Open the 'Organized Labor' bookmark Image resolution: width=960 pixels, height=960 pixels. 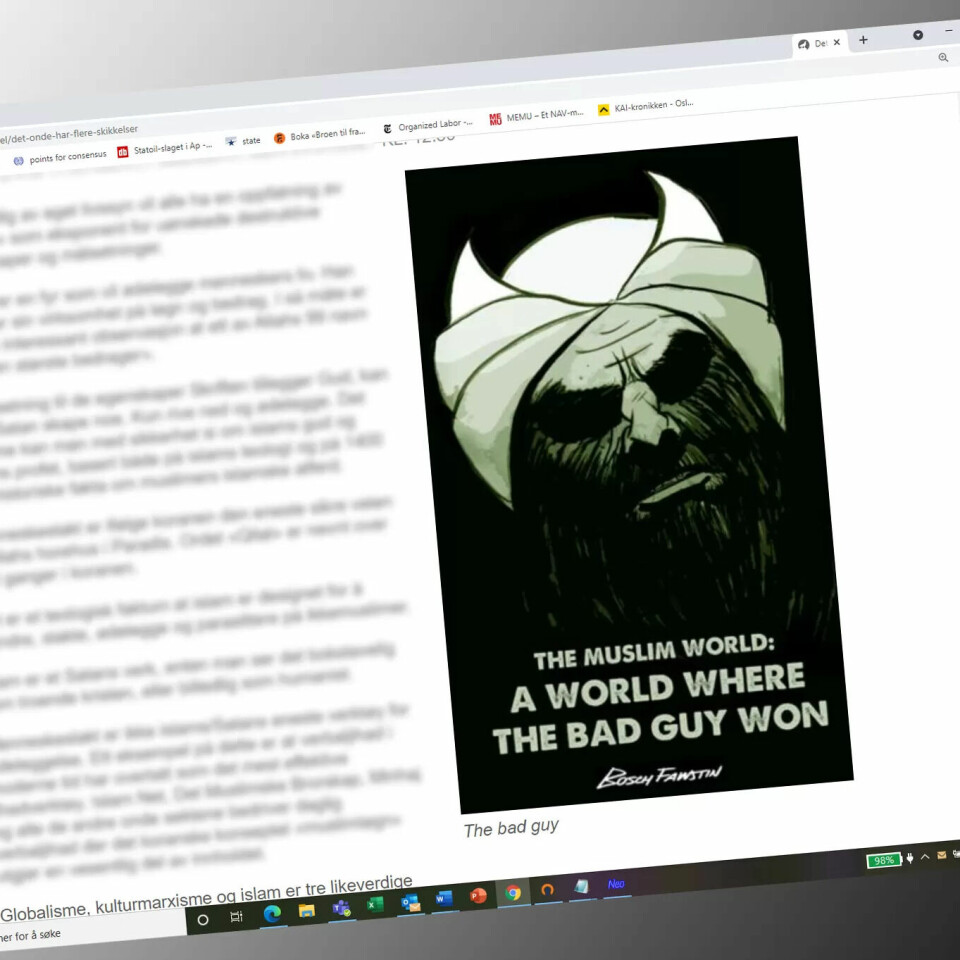[x=428, y=125]
